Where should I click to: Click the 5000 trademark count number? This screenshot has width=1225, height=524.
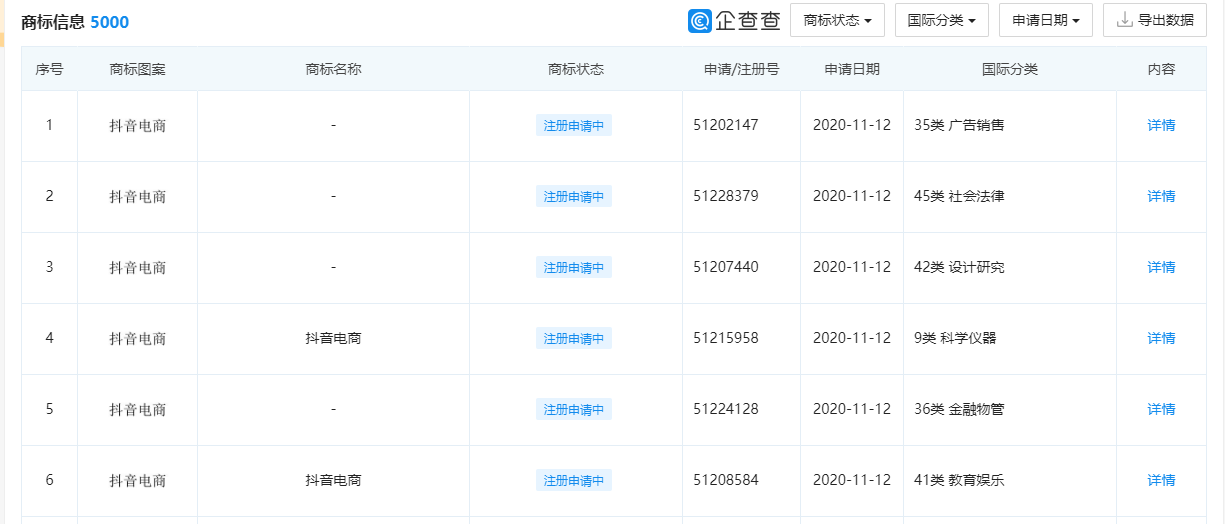[109, 22]
